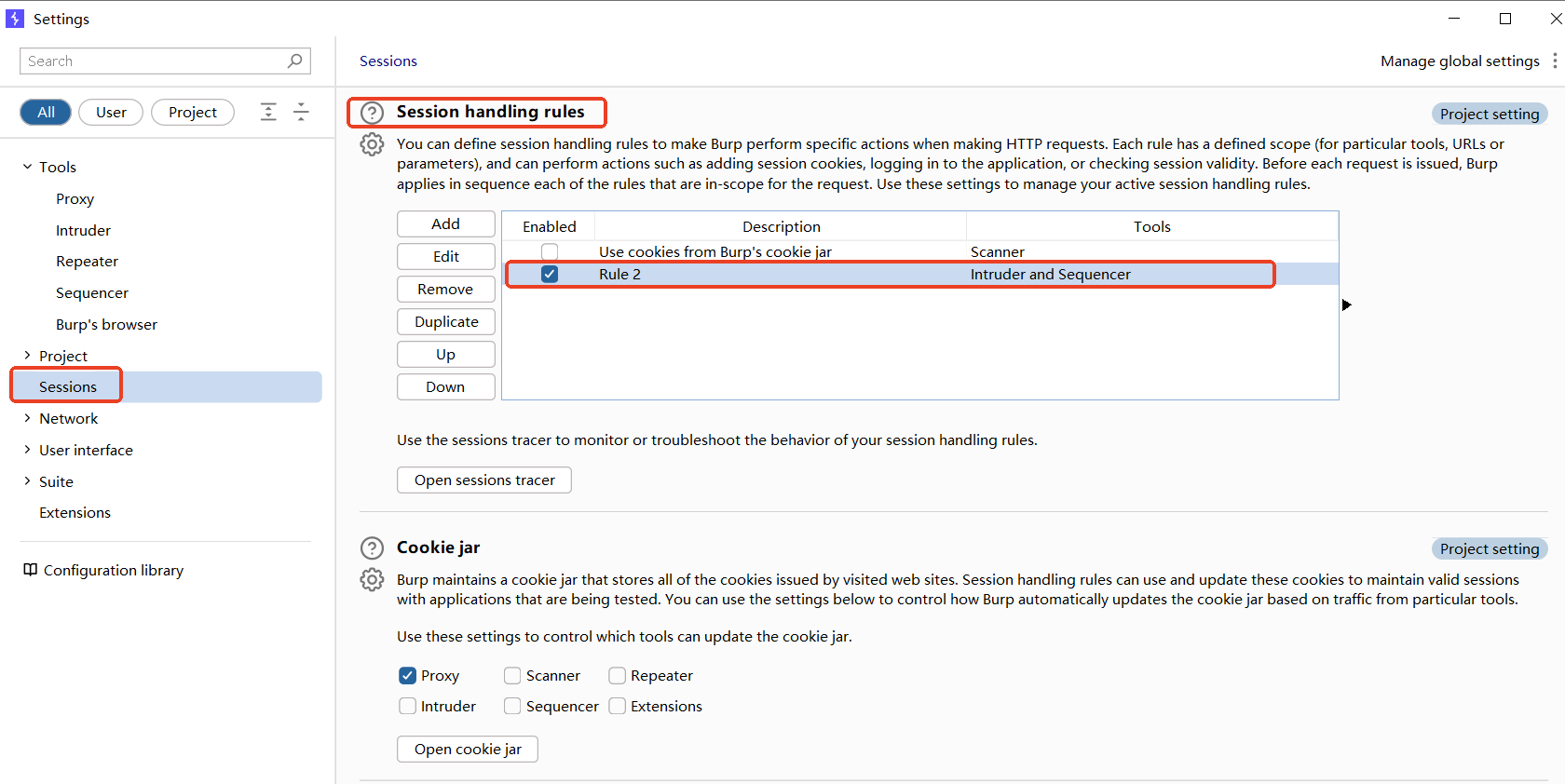Disable the Rule 2 checkbox
Viewport: 1565px width, 784px height.
pyautogui.click(x=550, y=274)
